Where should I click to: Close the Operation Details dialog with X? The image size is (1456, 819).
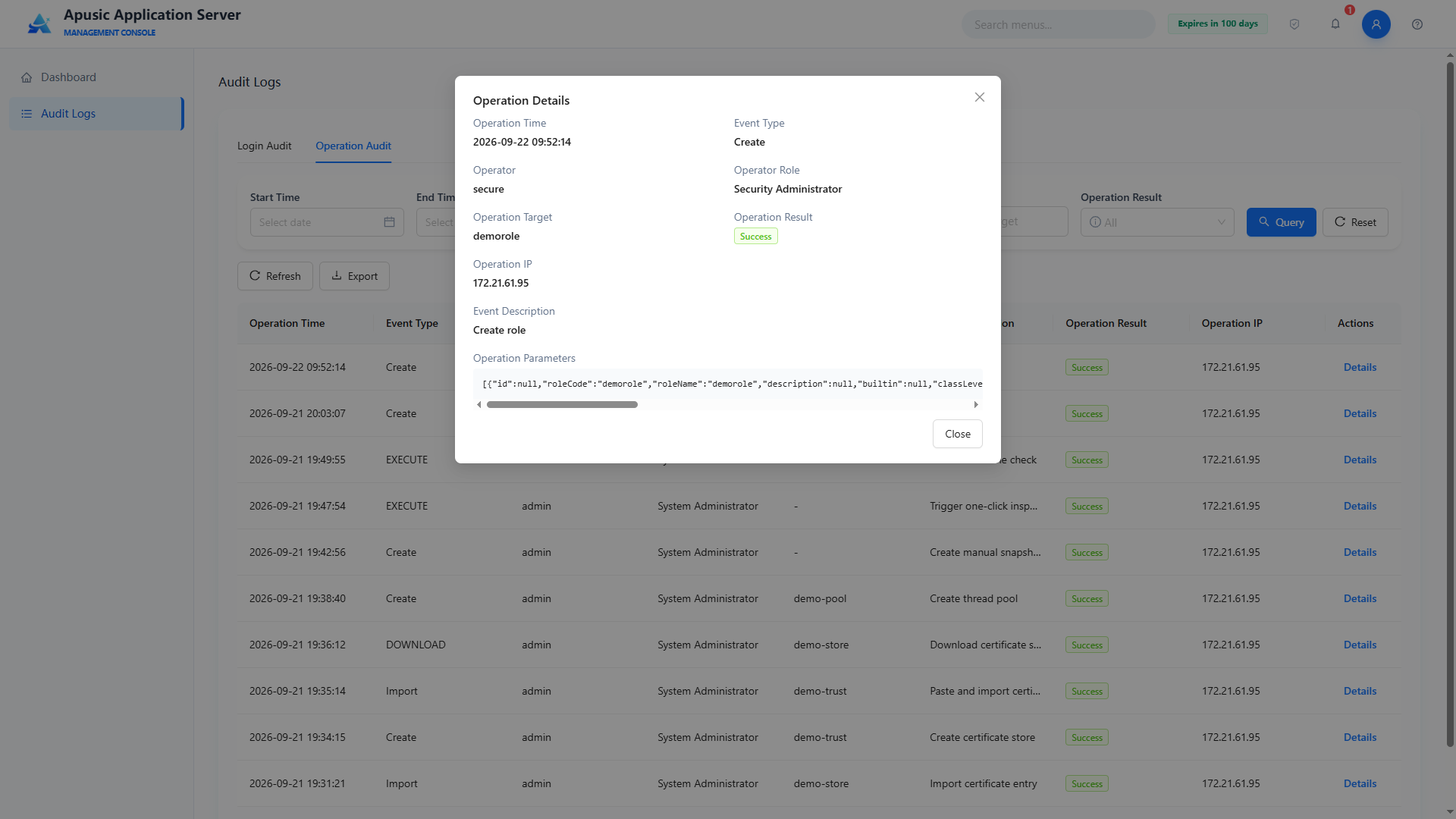980,97
